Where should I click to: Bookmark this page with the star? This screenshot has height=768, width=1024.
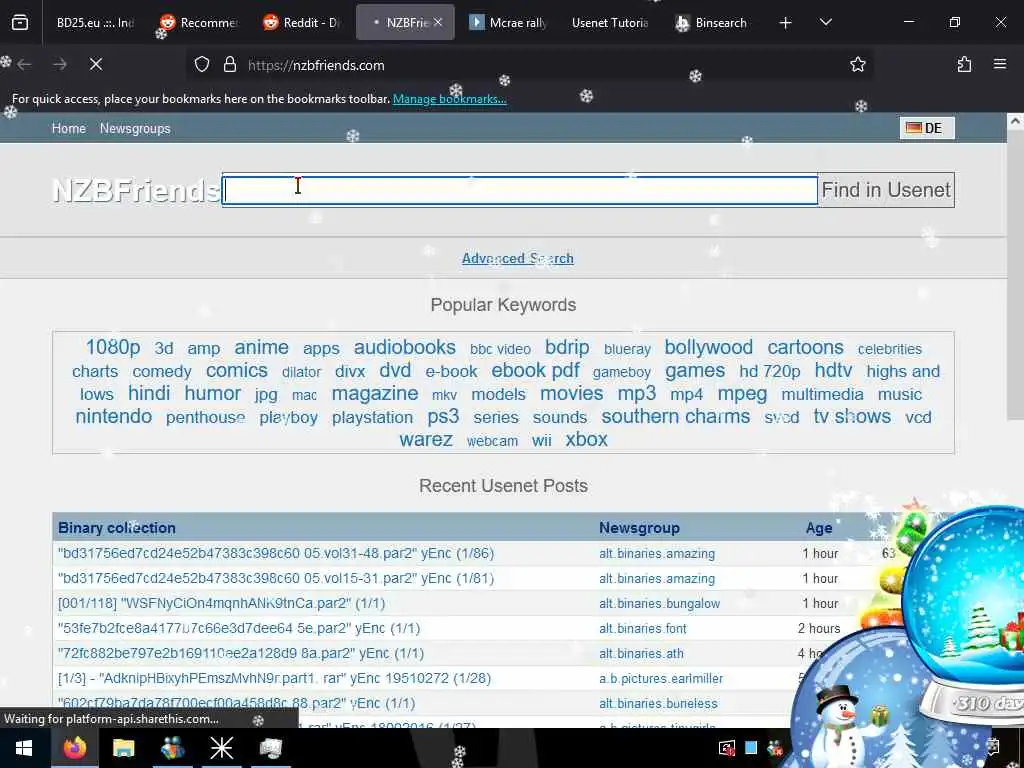click(857, 64)
